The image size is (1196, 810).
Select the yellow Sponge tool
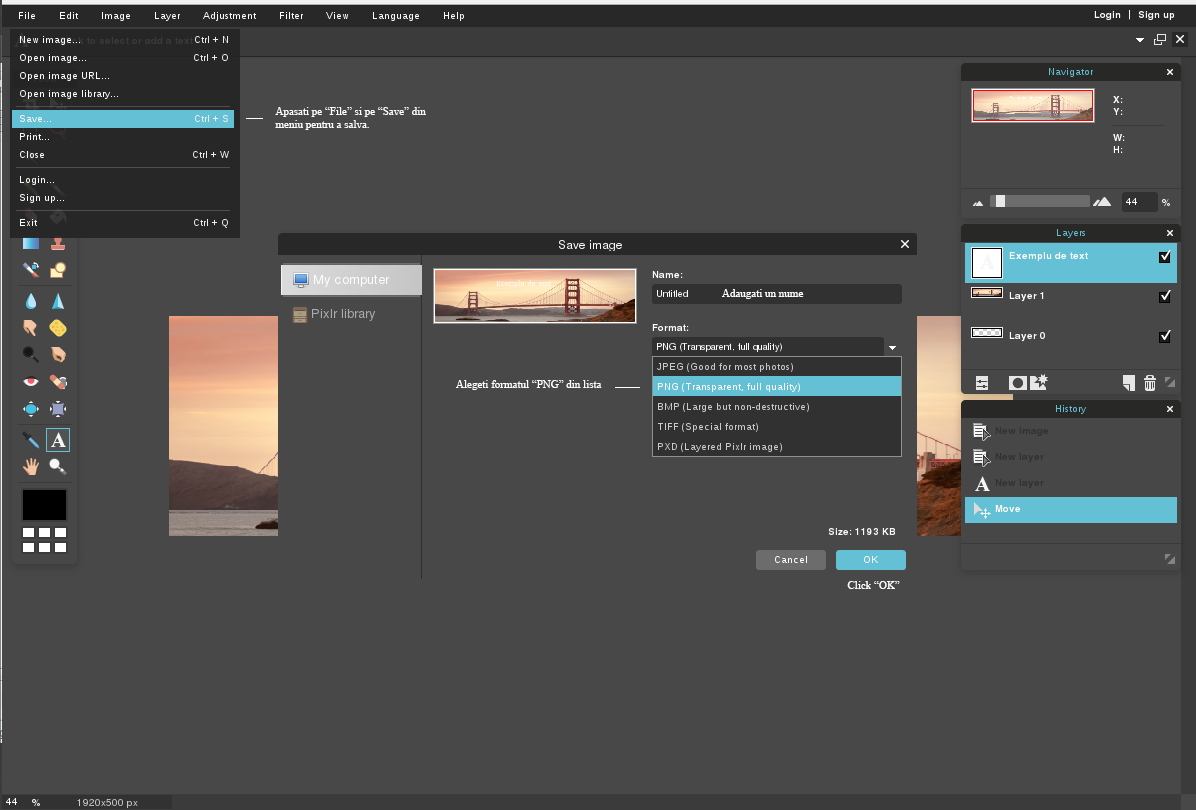pyautogui.click(x=58, y=328)
